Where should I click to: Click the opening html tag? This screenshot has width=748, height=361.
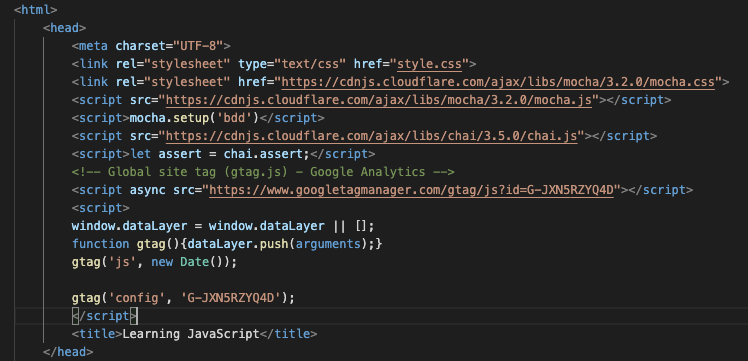(36, 10)
